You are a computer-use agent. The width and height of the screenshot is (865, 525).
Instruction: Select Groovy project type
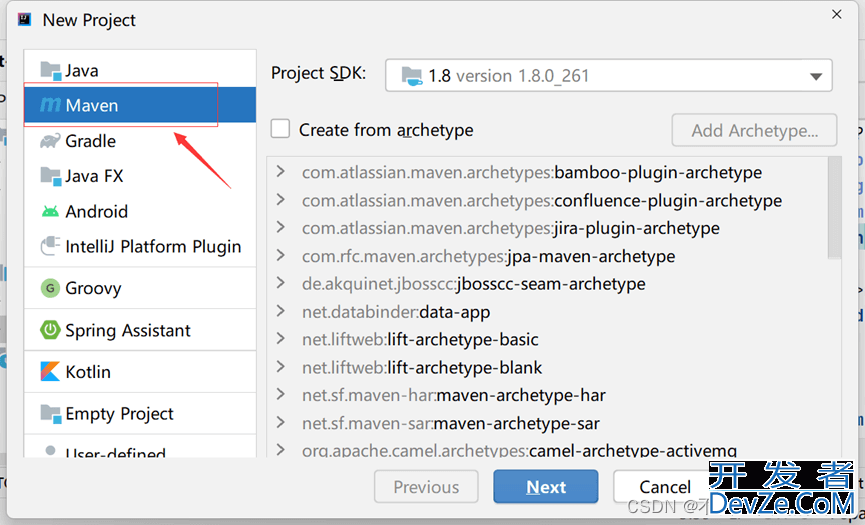tap(140, 288)
